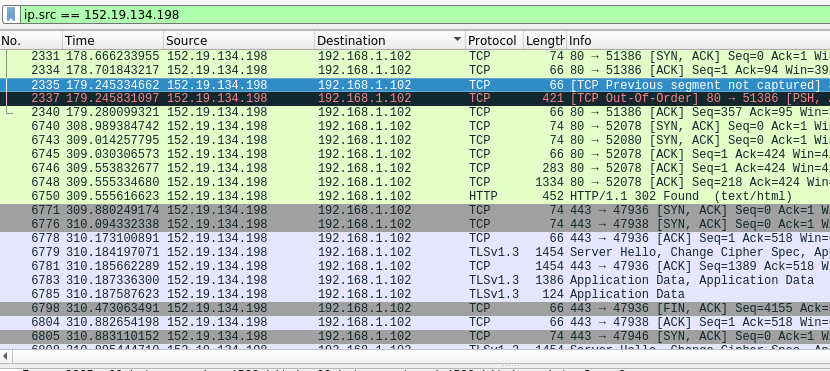Screen dimensions: 830x371
Task: Click the display filter bookmark icon
Action: (11, 14)
